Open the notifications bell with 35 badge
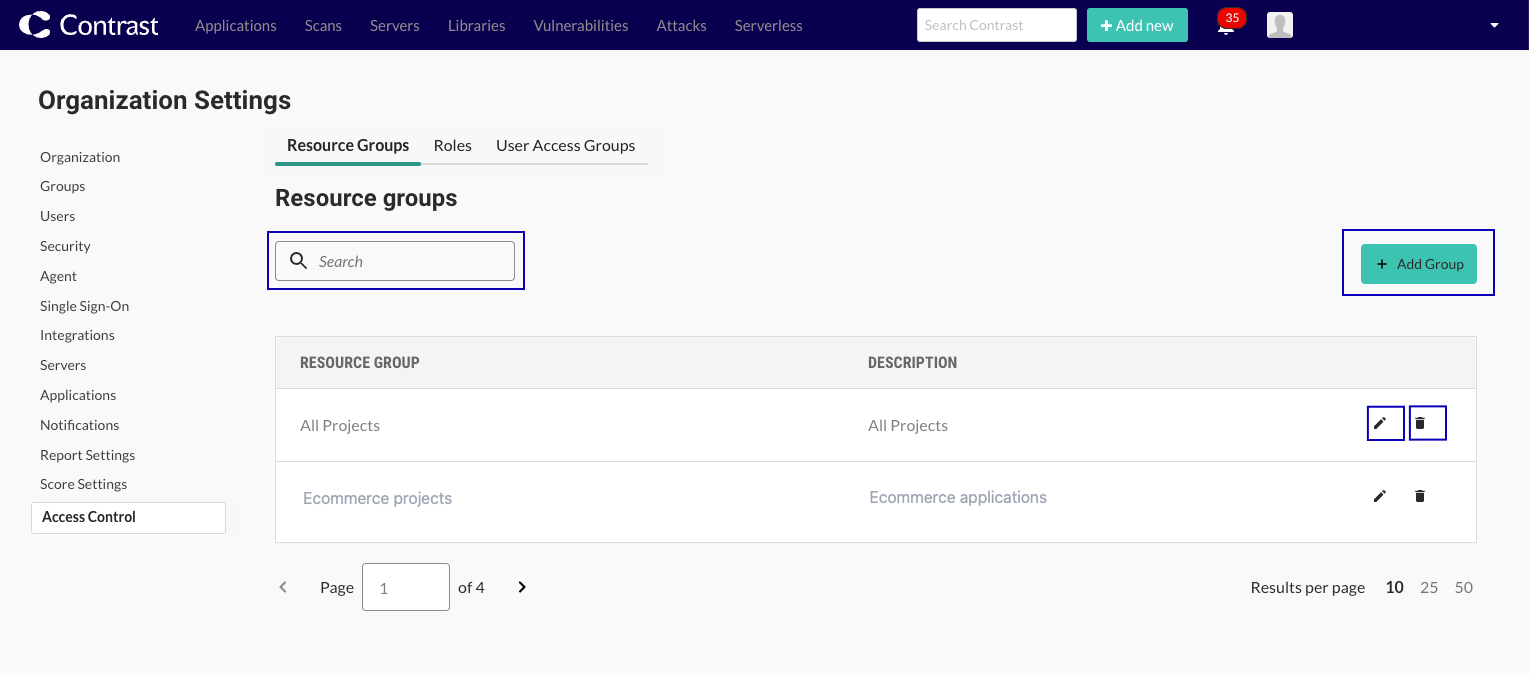1532x675 pixels. (x=1226, y=27)
